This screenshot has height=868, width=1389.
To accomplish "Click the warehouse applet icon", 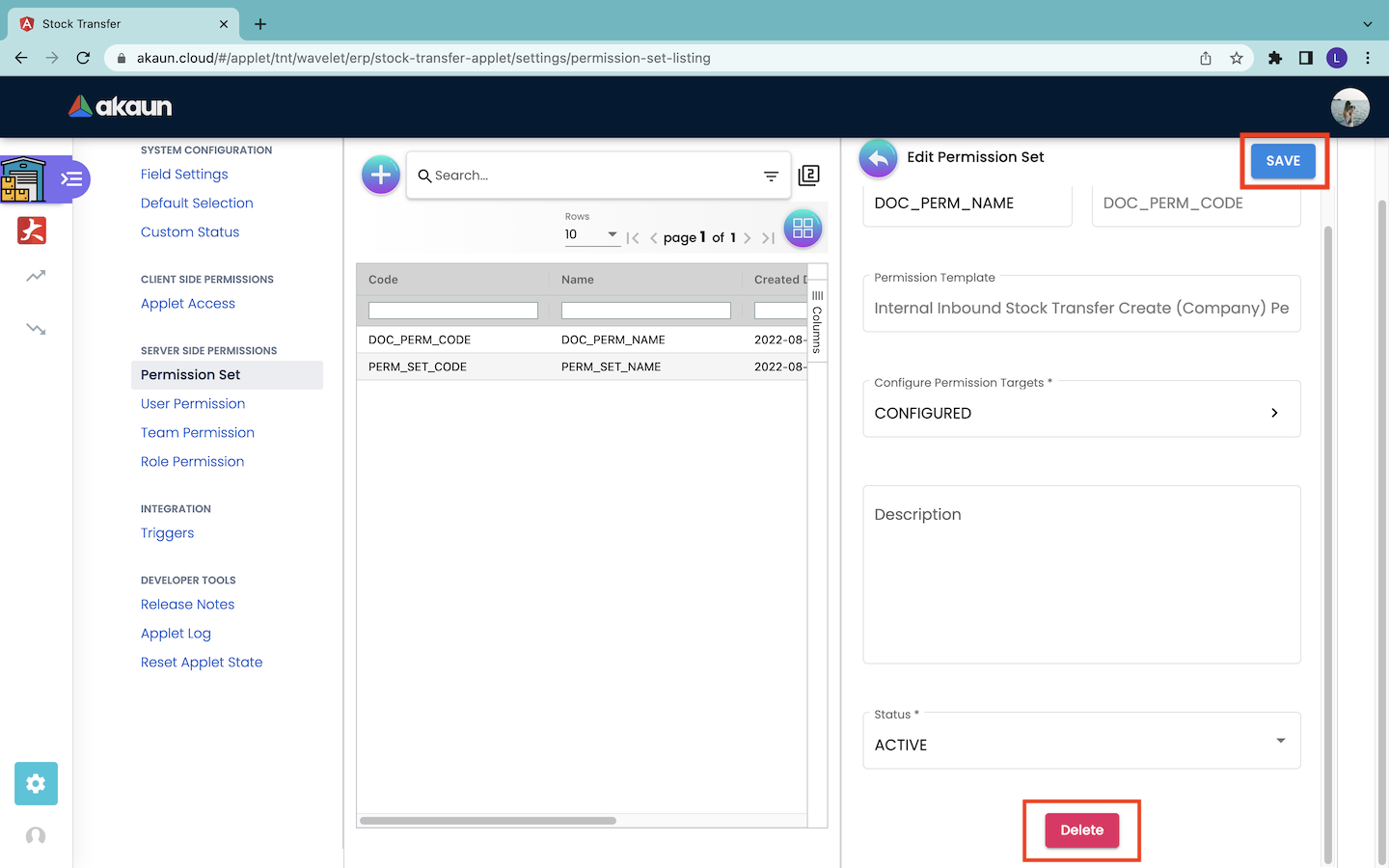I will point(23,179).
